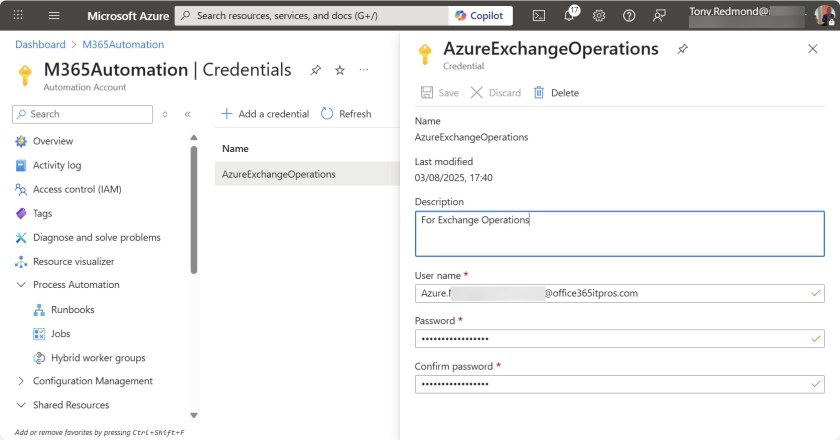Click the Save button
The height and width of the screenshot is (440, 840).
click(x=439, y=93)
